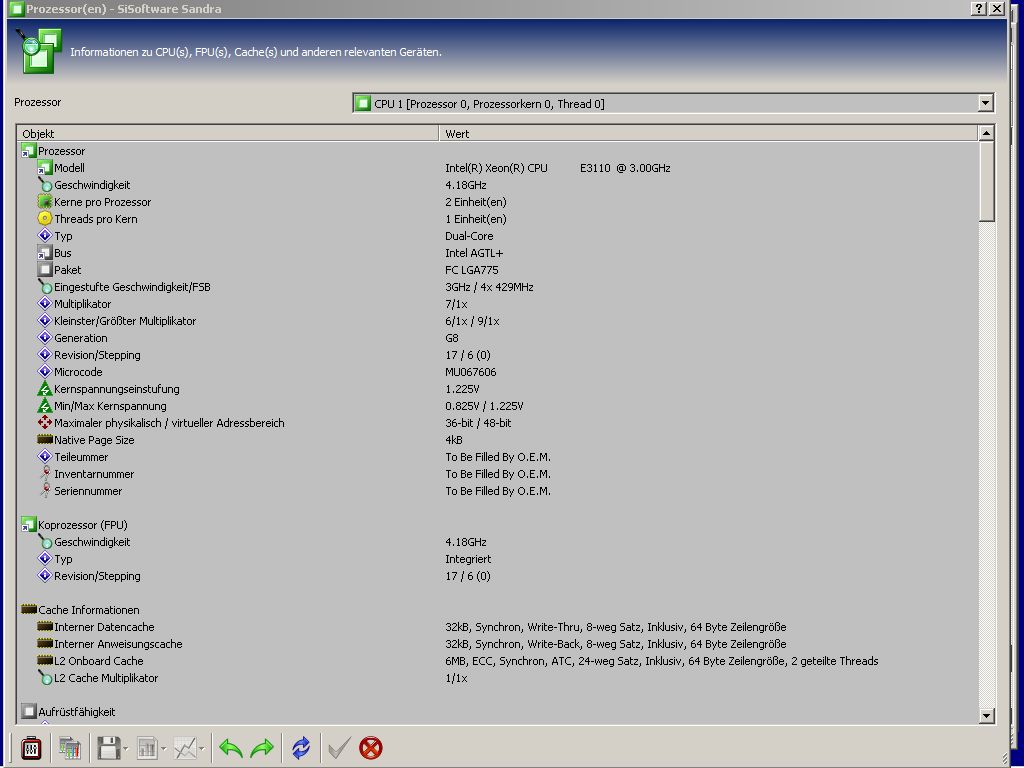The height and width of the screenshot is (768, 1024).
Task: Click the Wert column header
Action: [x=708, y=133]
